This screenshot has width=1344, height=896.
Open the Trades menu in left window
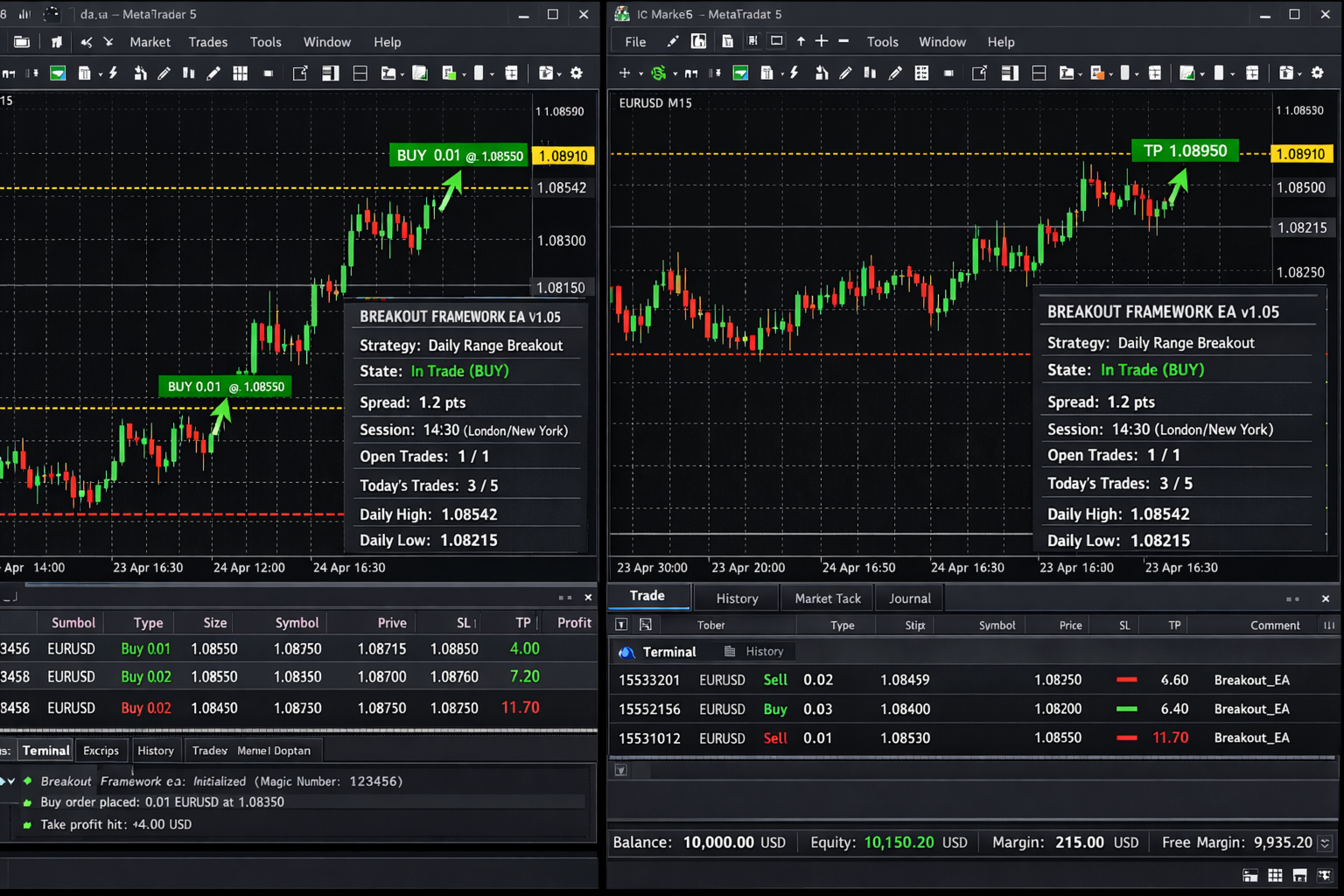207,42
